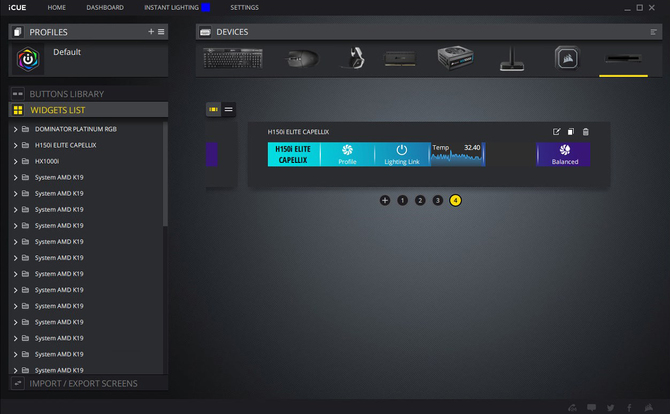Viewport: 670px width, 414px height.
Task: Select the HX1000i power supply icon
Action: [x=455, y=58]
